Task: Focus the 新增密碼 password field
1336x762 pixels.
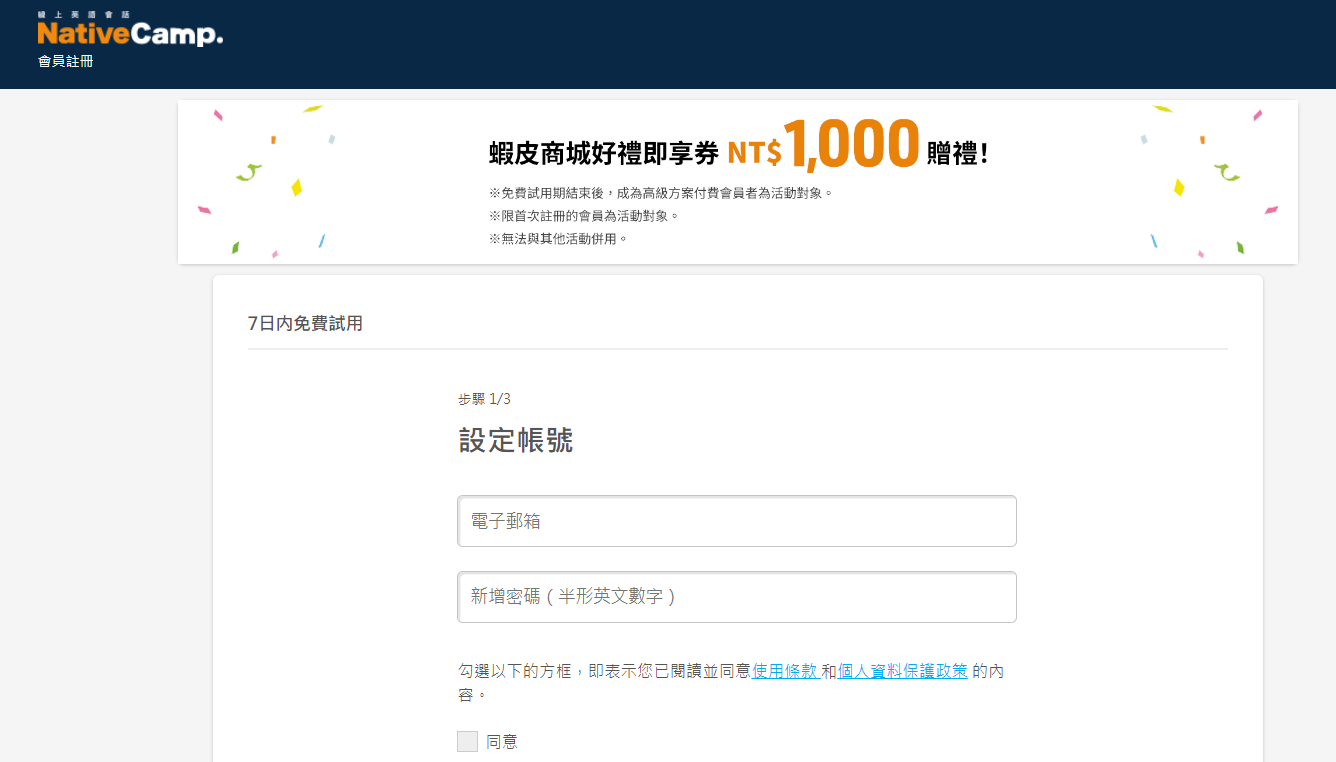Action: click(737, 597)
